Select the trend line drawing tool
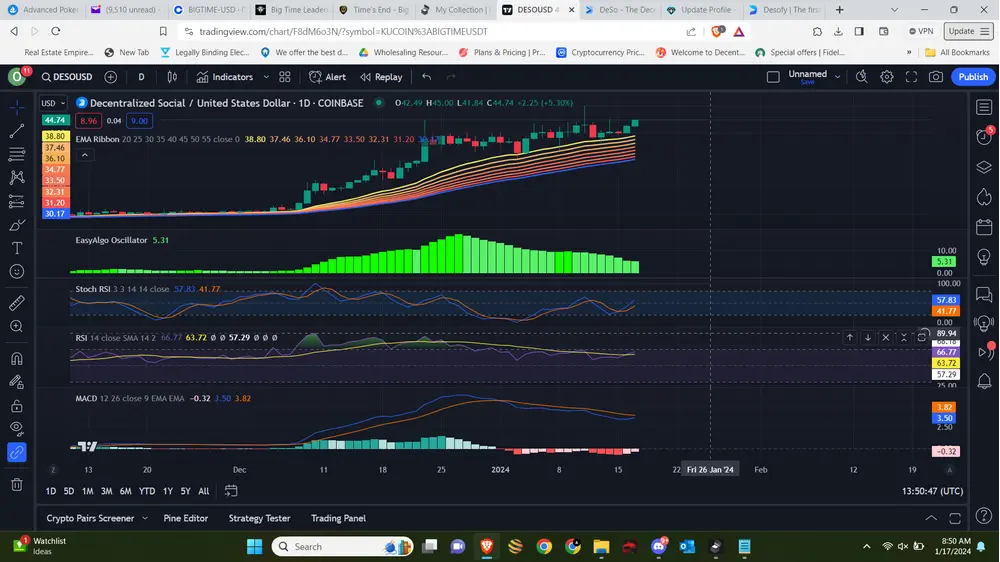 17,131
